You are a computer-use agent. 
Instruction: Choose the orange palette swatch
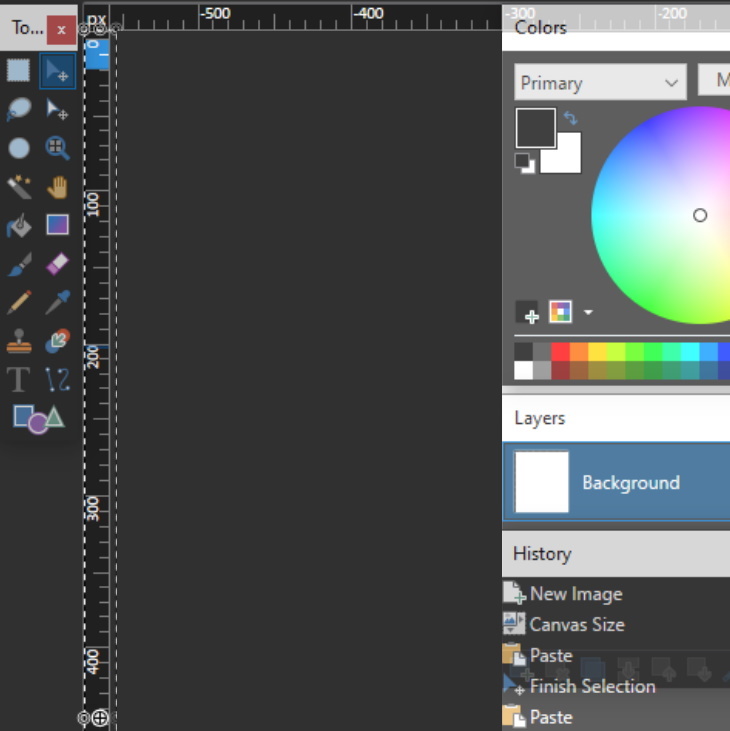(578, 352)
